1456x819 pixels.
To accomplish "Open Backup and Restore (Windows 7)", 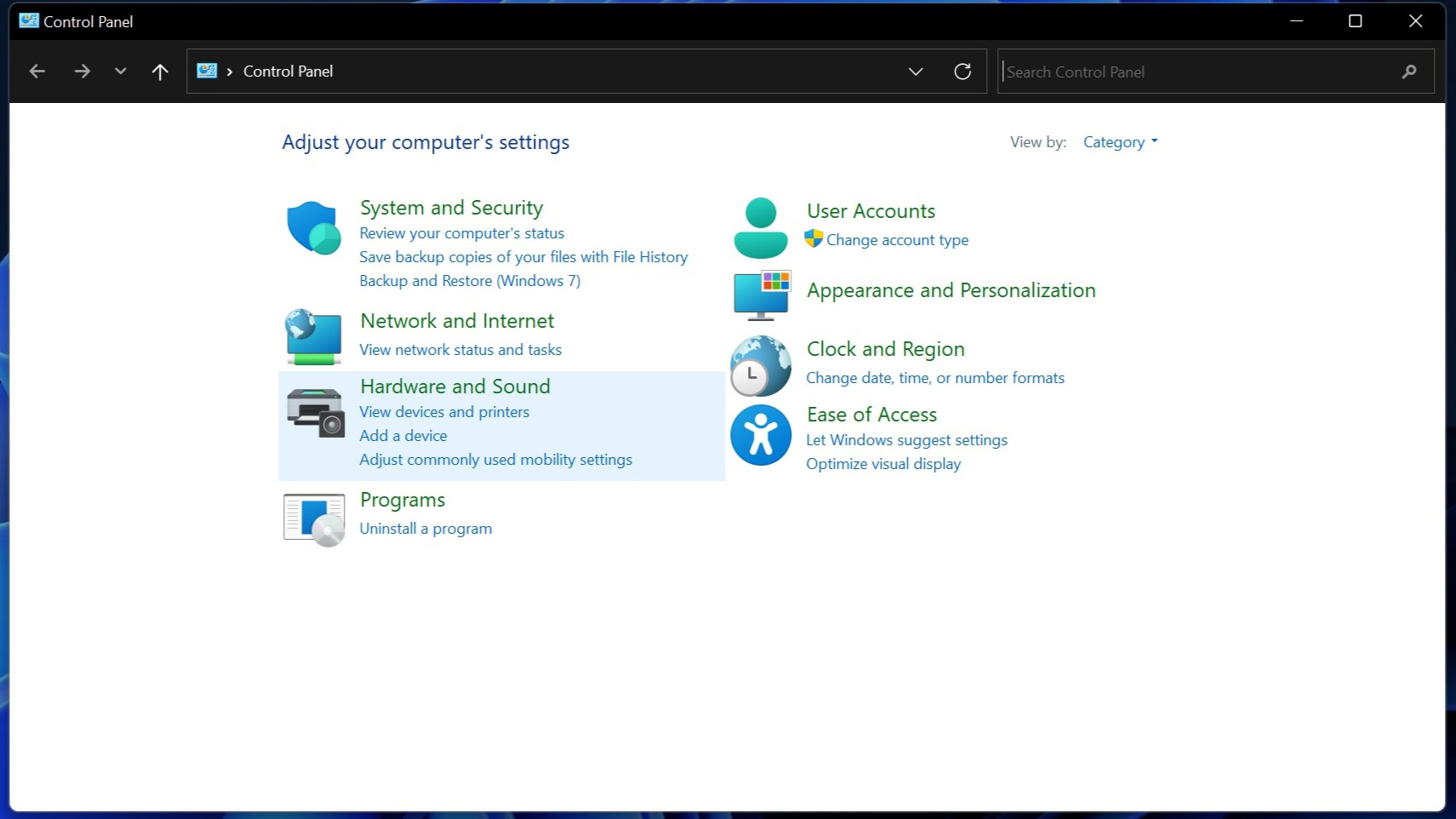I will 470,281.
